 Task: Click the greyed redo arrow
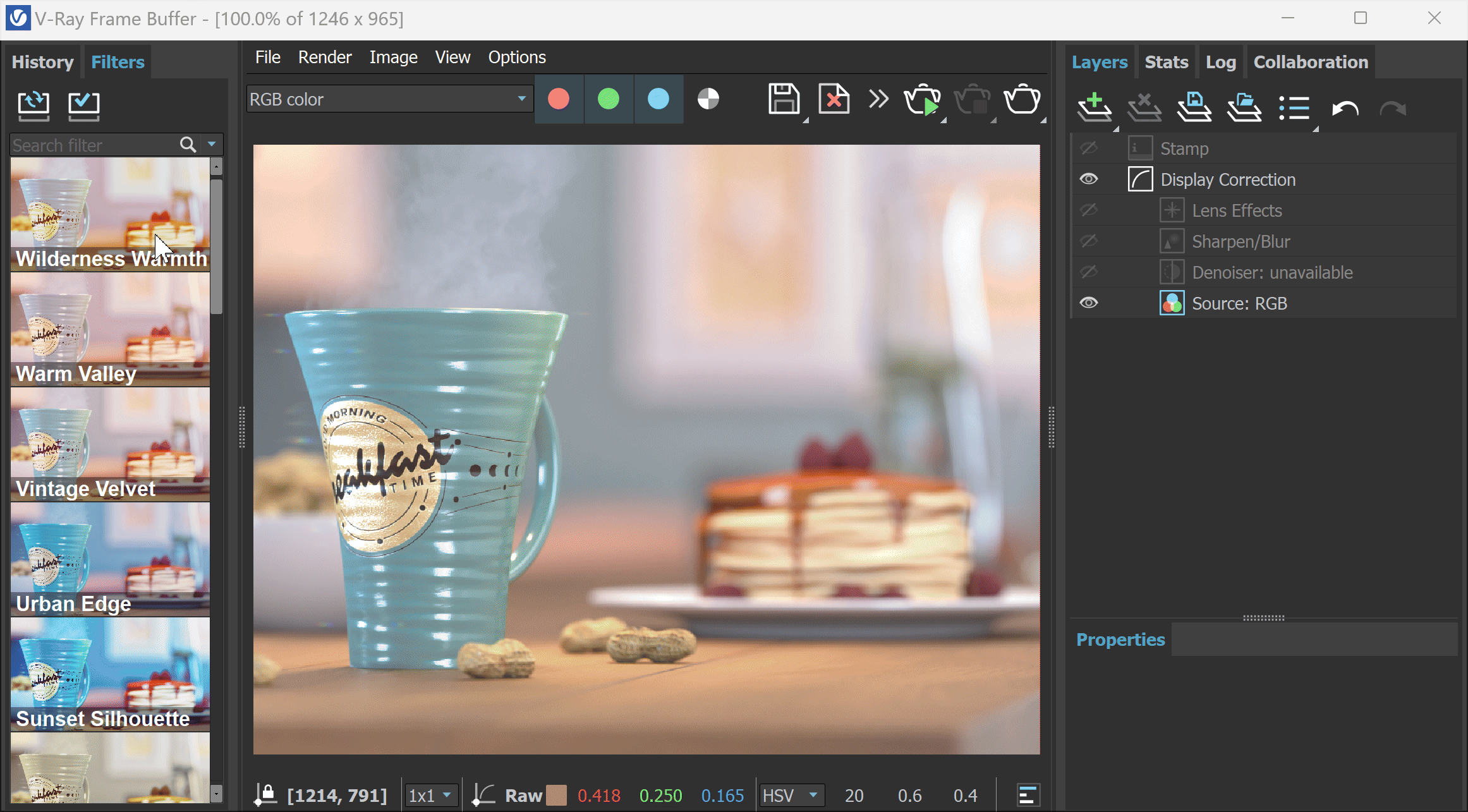pos(1393,109)
